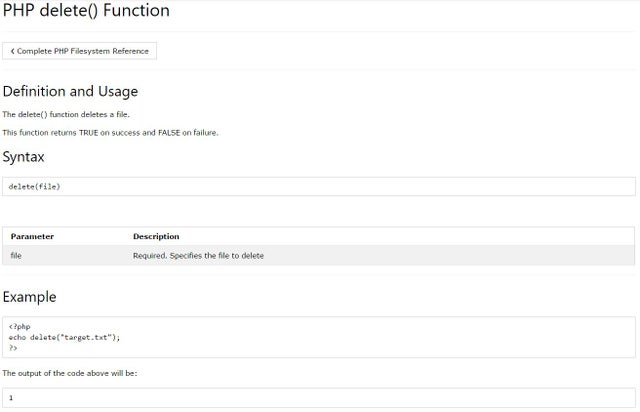Viewport: 640px width, 412px height.
Task: Click the ?> closing tag line
Action: pos(13,348)
